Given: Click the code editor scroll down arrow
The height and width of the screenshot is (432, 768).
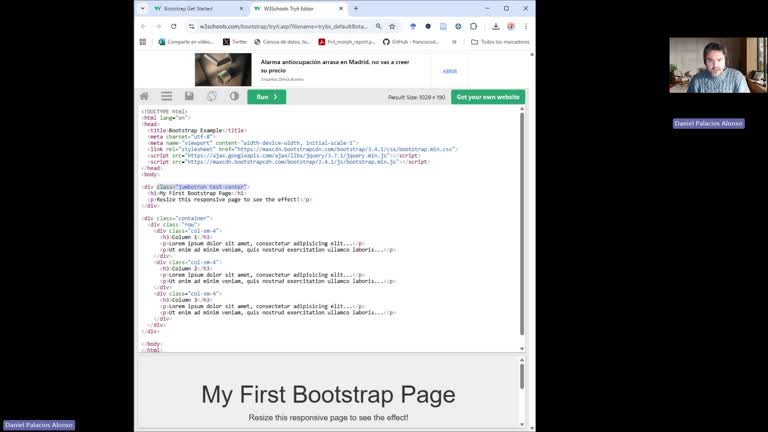Looking at the screenshot, I should click(x=522, y=349).
